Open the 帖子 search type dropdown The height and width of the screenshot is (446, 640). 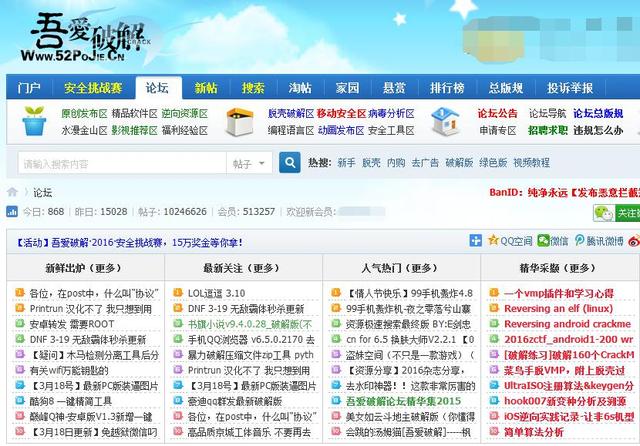click(x=249, y=164)
